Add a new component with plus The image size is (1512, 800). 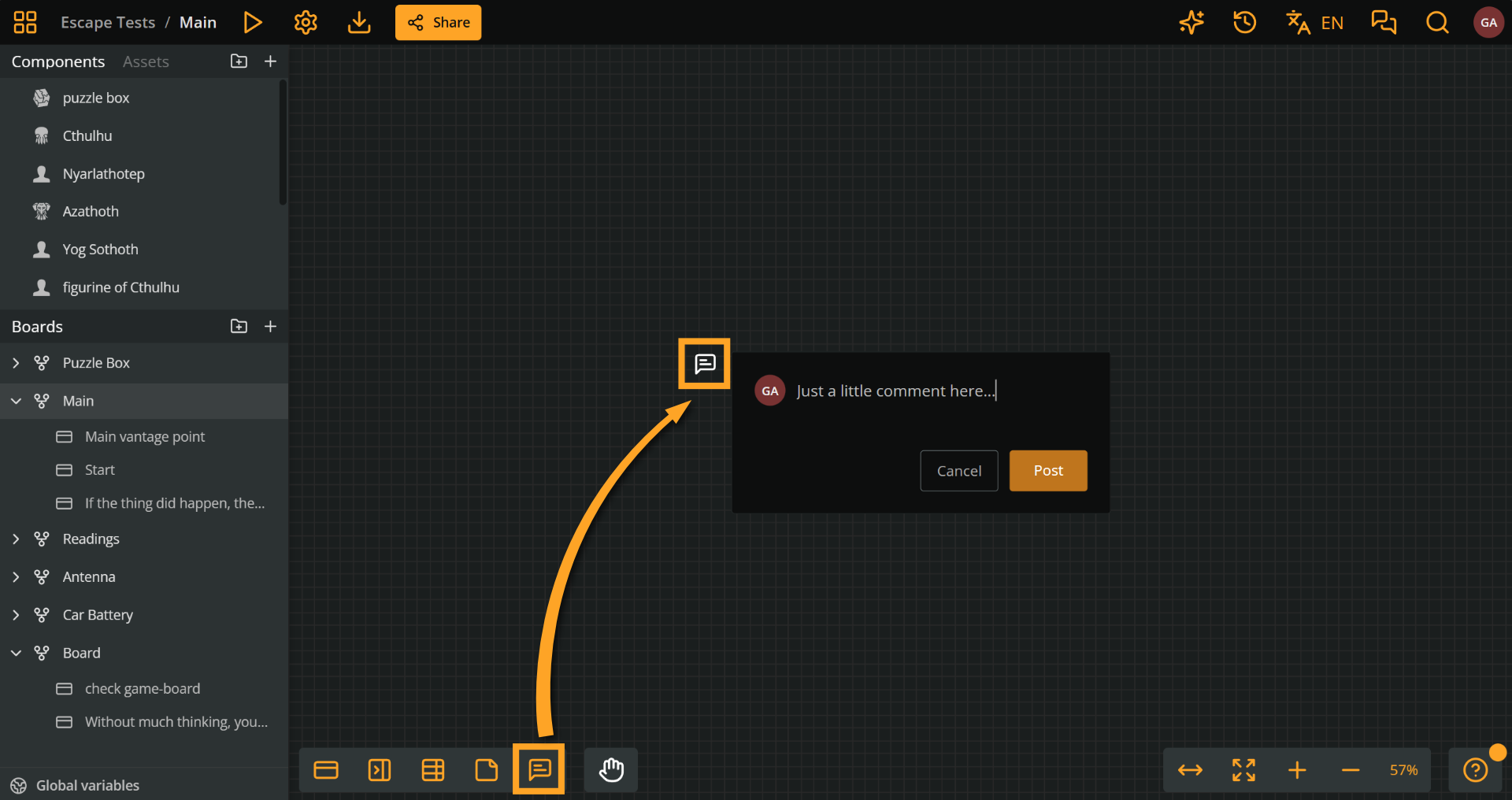(270, 61)
